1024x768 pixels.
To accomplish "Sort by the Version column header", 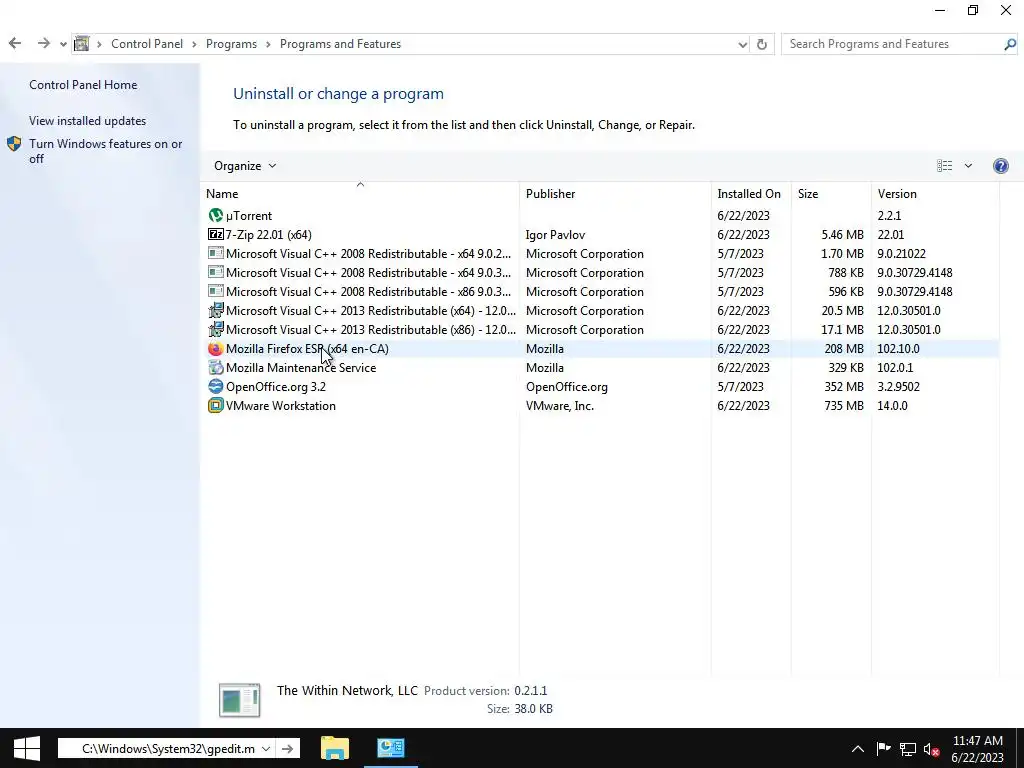I will coord(935,193).
